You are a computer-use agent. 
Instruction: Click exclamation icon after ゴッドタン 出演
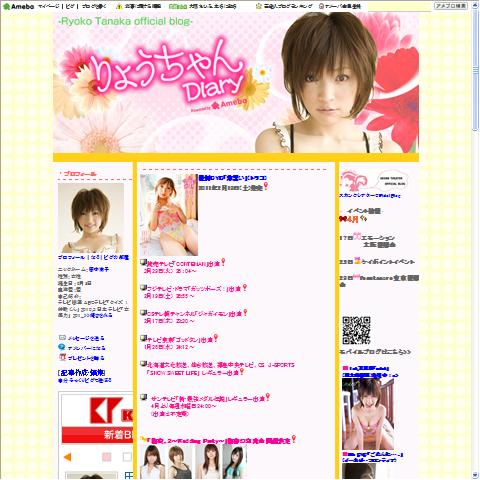tap(216, 338)
